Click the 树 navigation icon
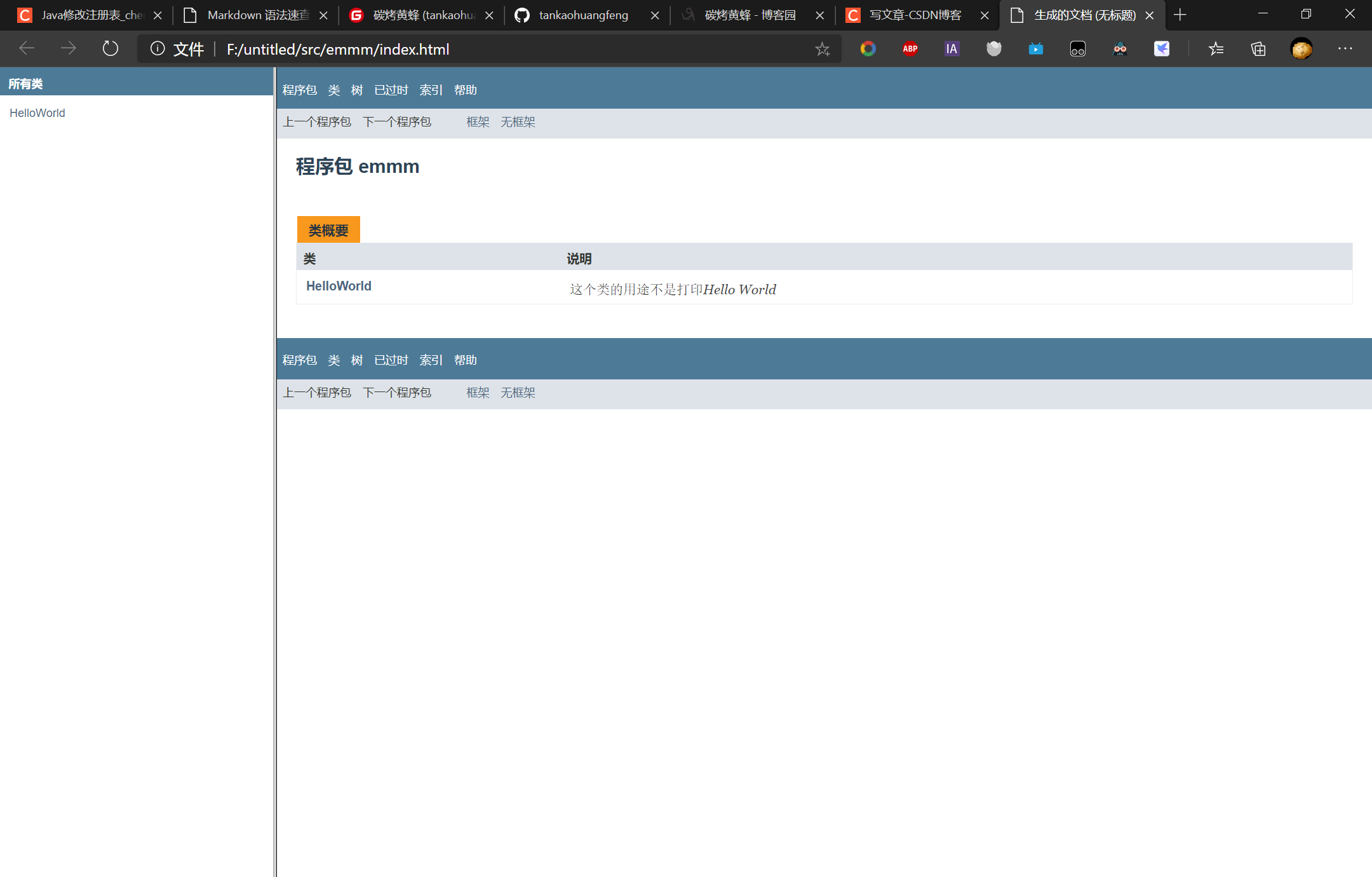 (x=356, y=90)
